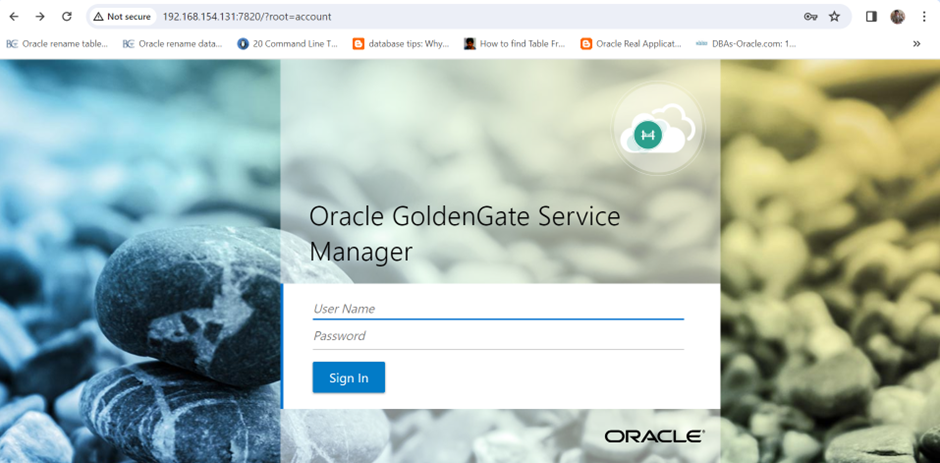
Task: Click the GoldenGate cloud logo icon
Action: 657,132
